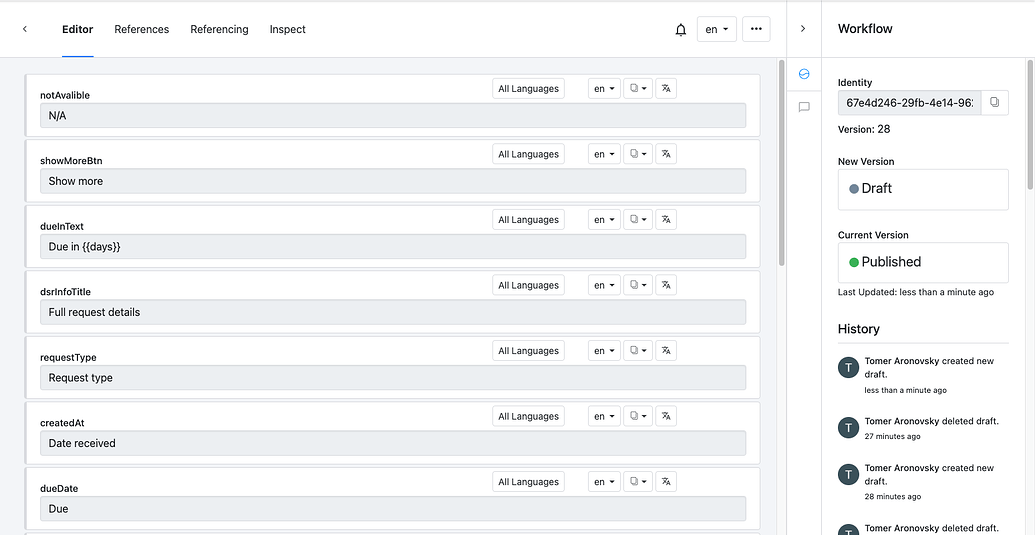Click All Languages for dsrInfoTitle field
This screenshot has width=1035, height=535.
(528, 285)
